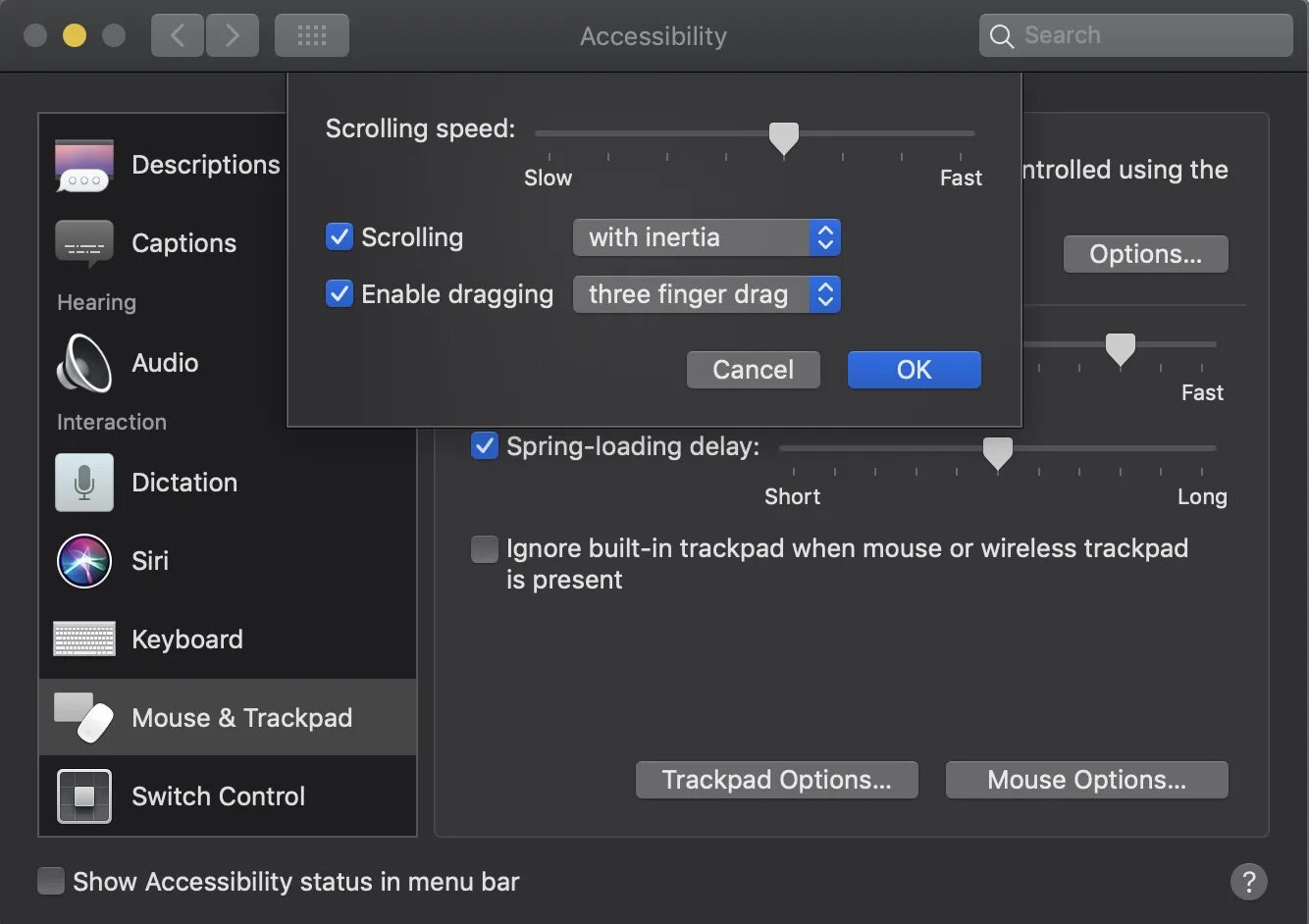Click Cancel in the trackpad options sheet

point(754,370)
